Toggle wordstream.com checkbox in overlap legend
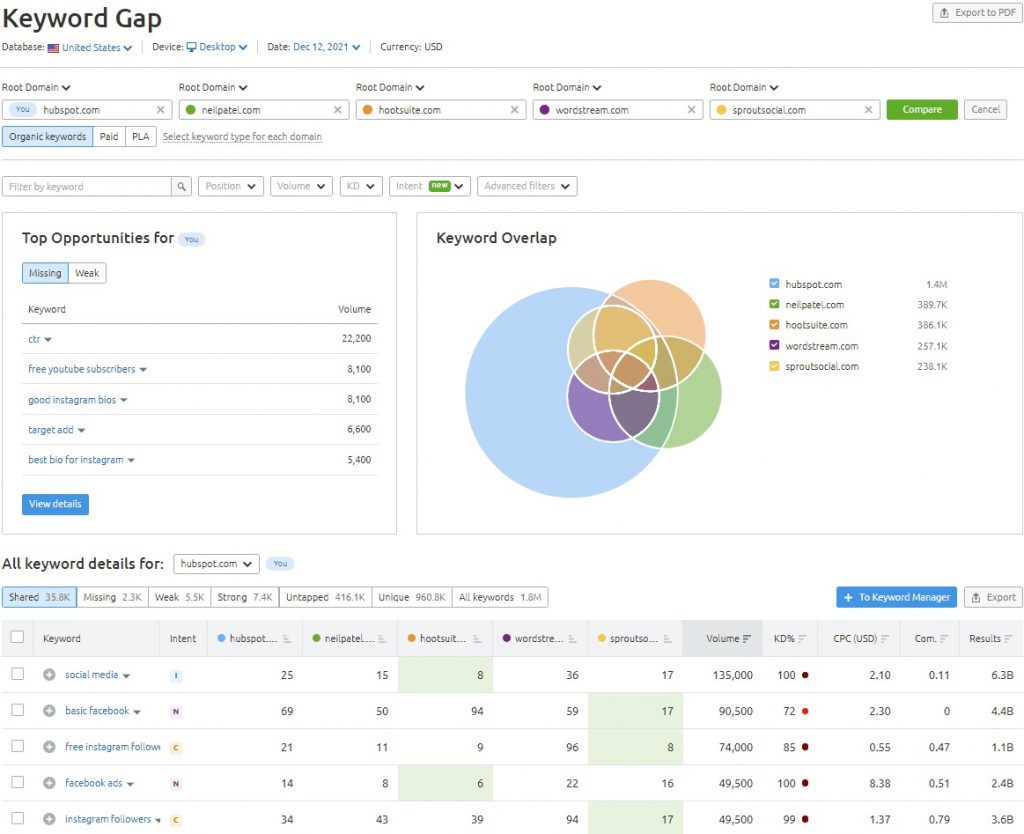The height and width of the screenshot is (834, 1024). [774, 345]
